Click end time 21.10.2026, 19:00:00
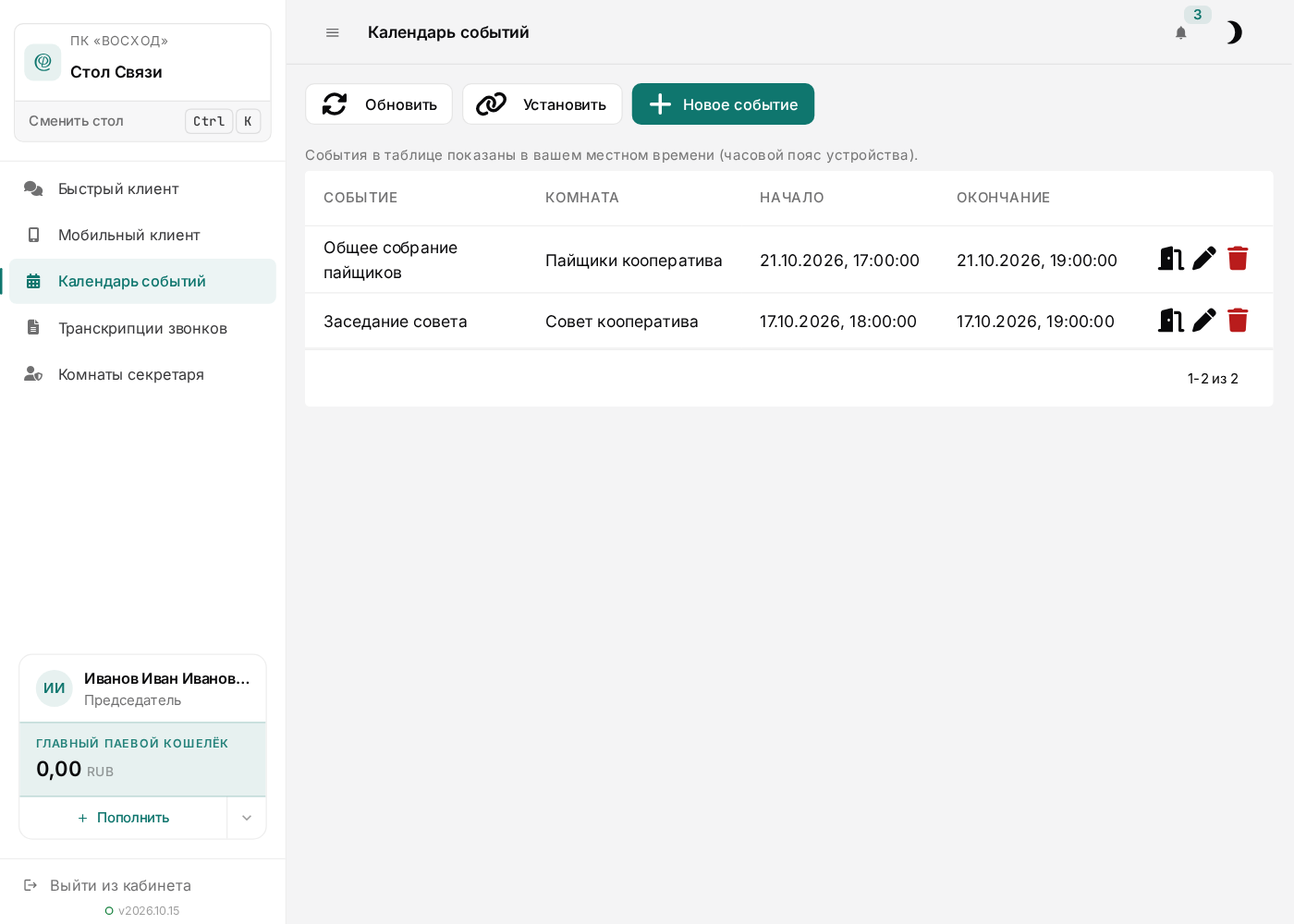The width and height of the screenshot is (1294, 924). [1037, 261]
